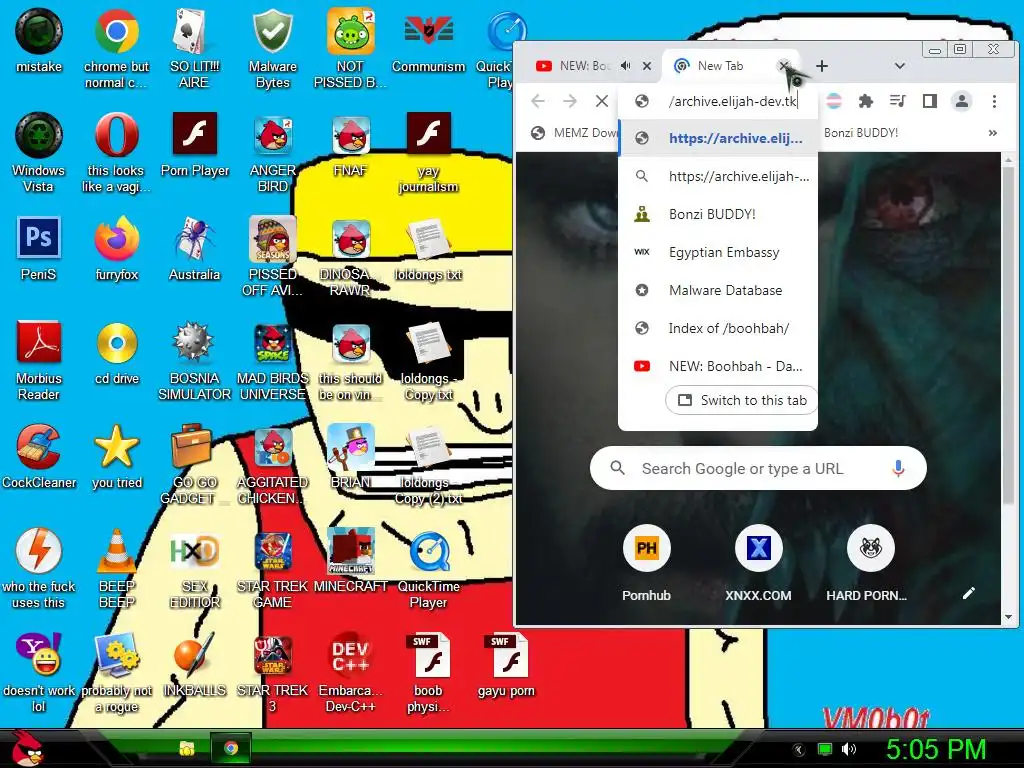Select the 'gayu porn' SWF file
1024x768 pixels.
[506, 664]
